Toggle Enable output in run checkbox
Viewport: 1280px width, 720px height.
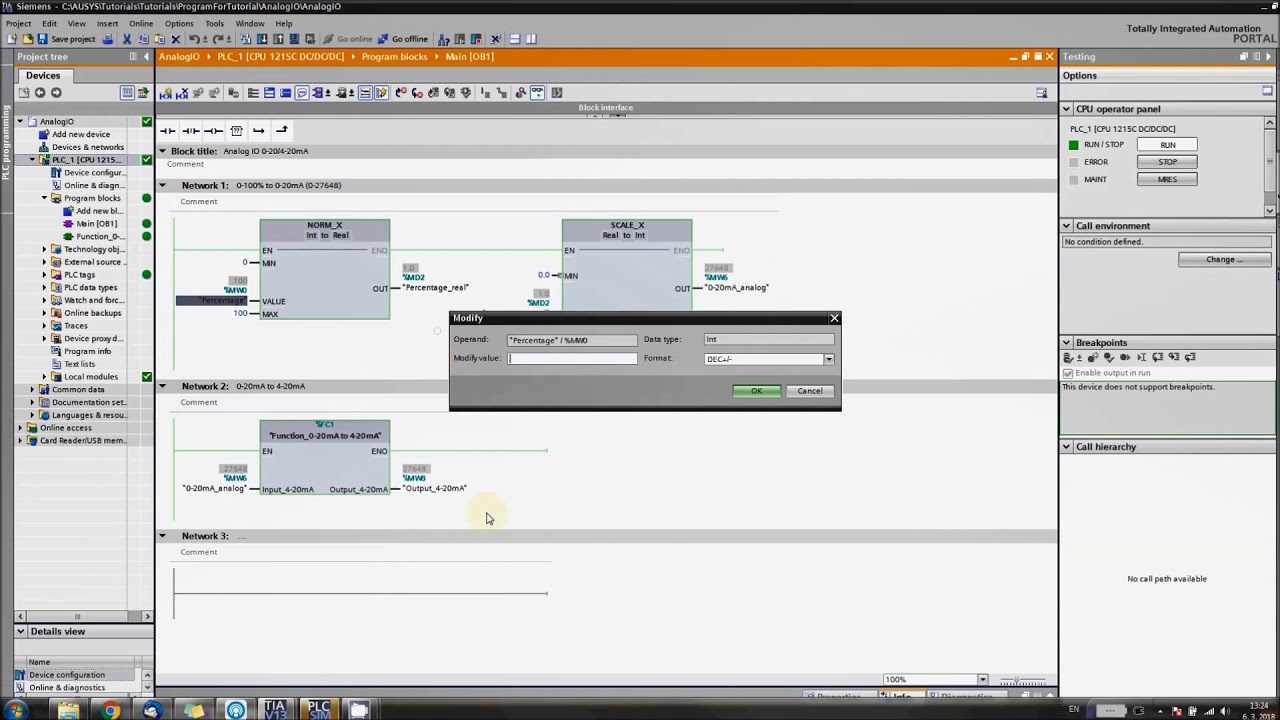(1068, 373)
